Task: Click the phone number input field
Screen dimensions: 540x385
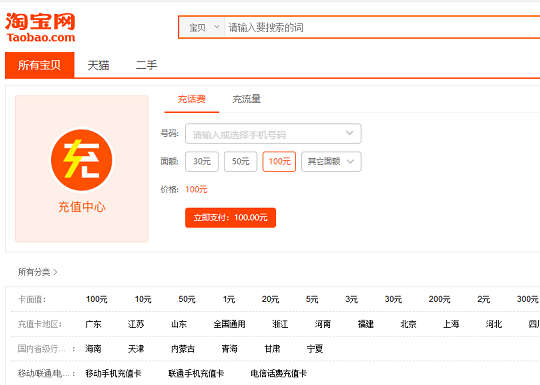Action: click(x=273, y=134)
